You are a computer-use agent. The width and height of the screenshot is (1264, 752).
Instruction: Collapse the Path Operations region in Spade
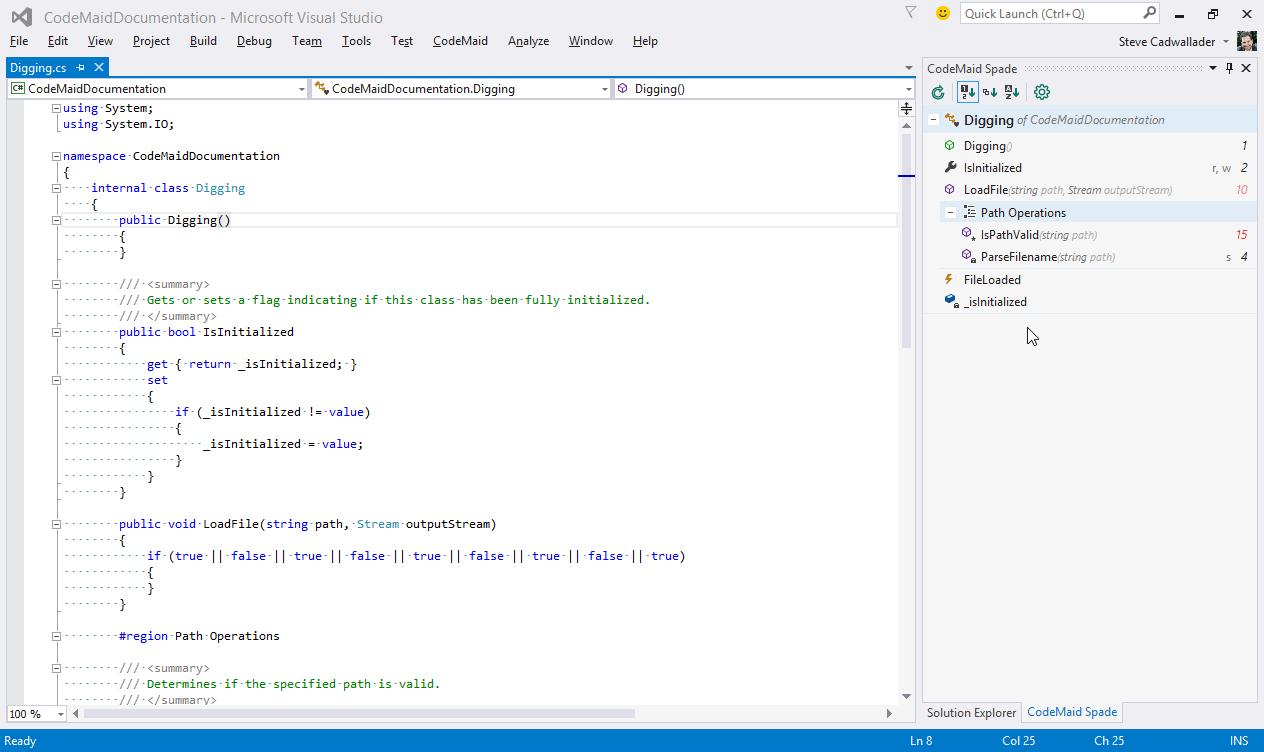(948, 212)
